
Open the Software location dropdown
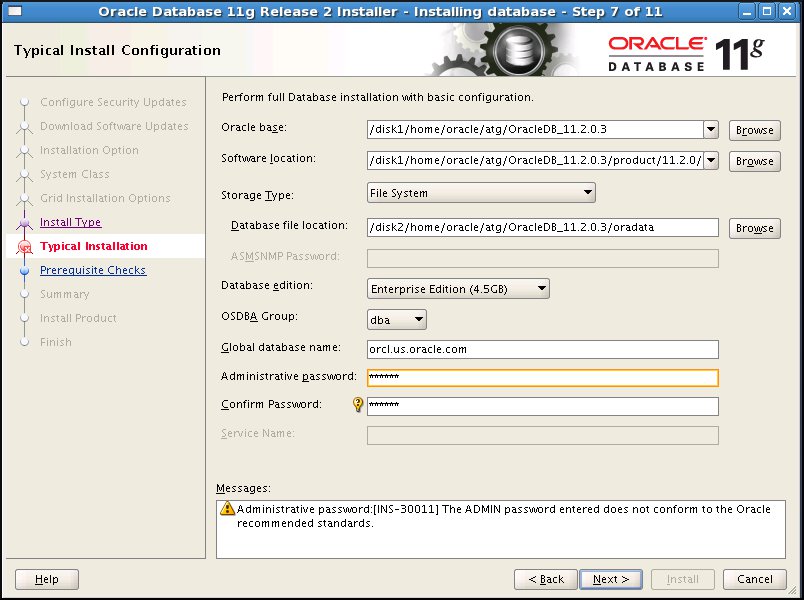[710, 161]
